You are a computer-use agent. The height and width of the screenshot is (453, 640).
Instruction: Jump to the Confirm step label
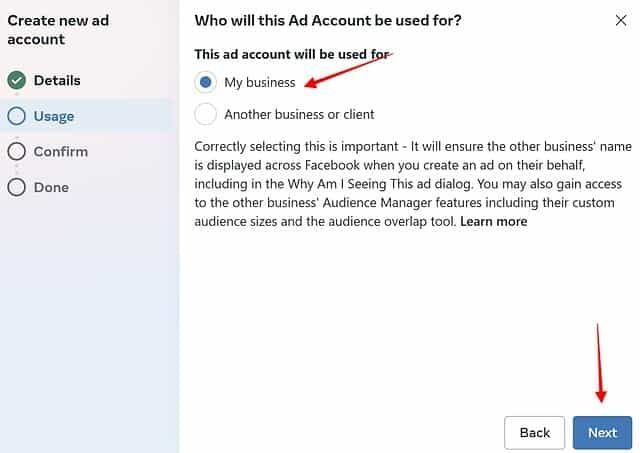tap(61, 152)
